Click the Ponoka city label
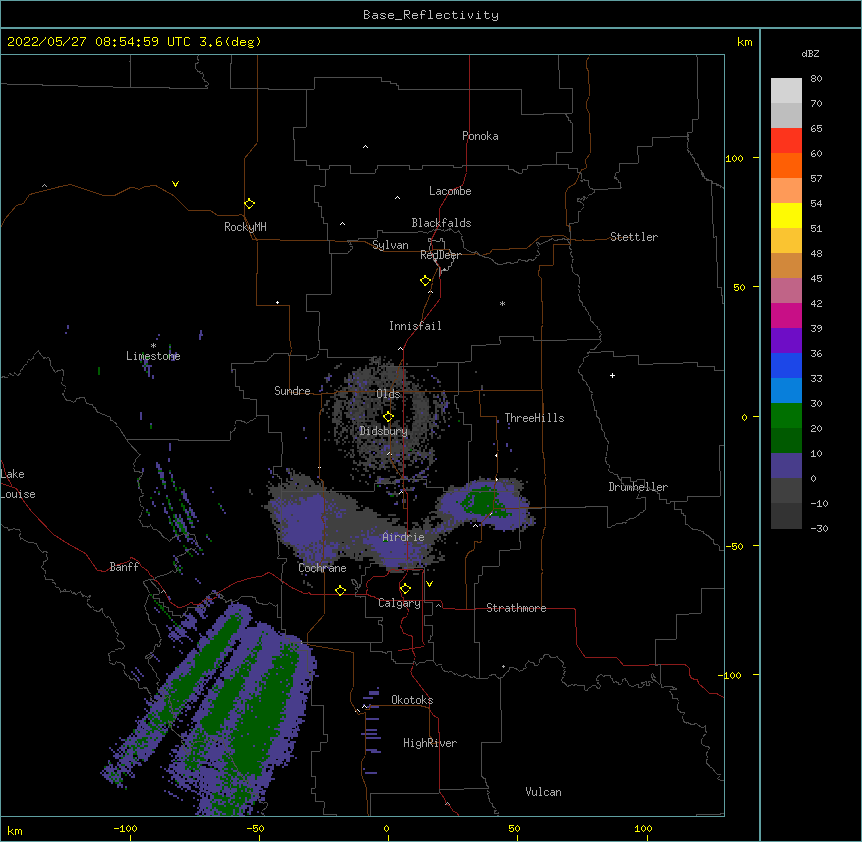 (480, 136)
